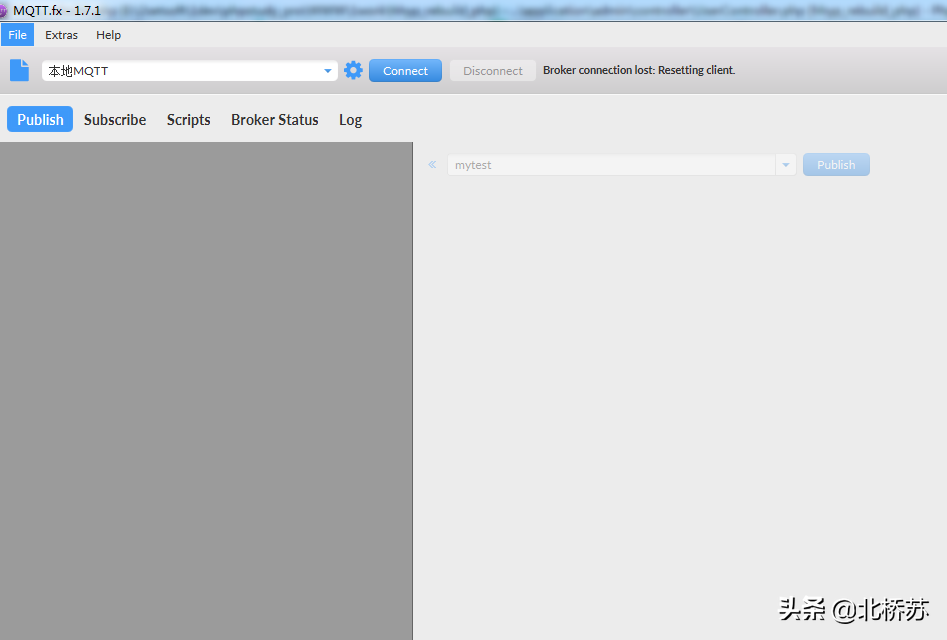Image resolution: width=947 pixels, height=640 pixels.
Task: Click the Connect button
Action: pyautogui.click(x=405, y=71)
